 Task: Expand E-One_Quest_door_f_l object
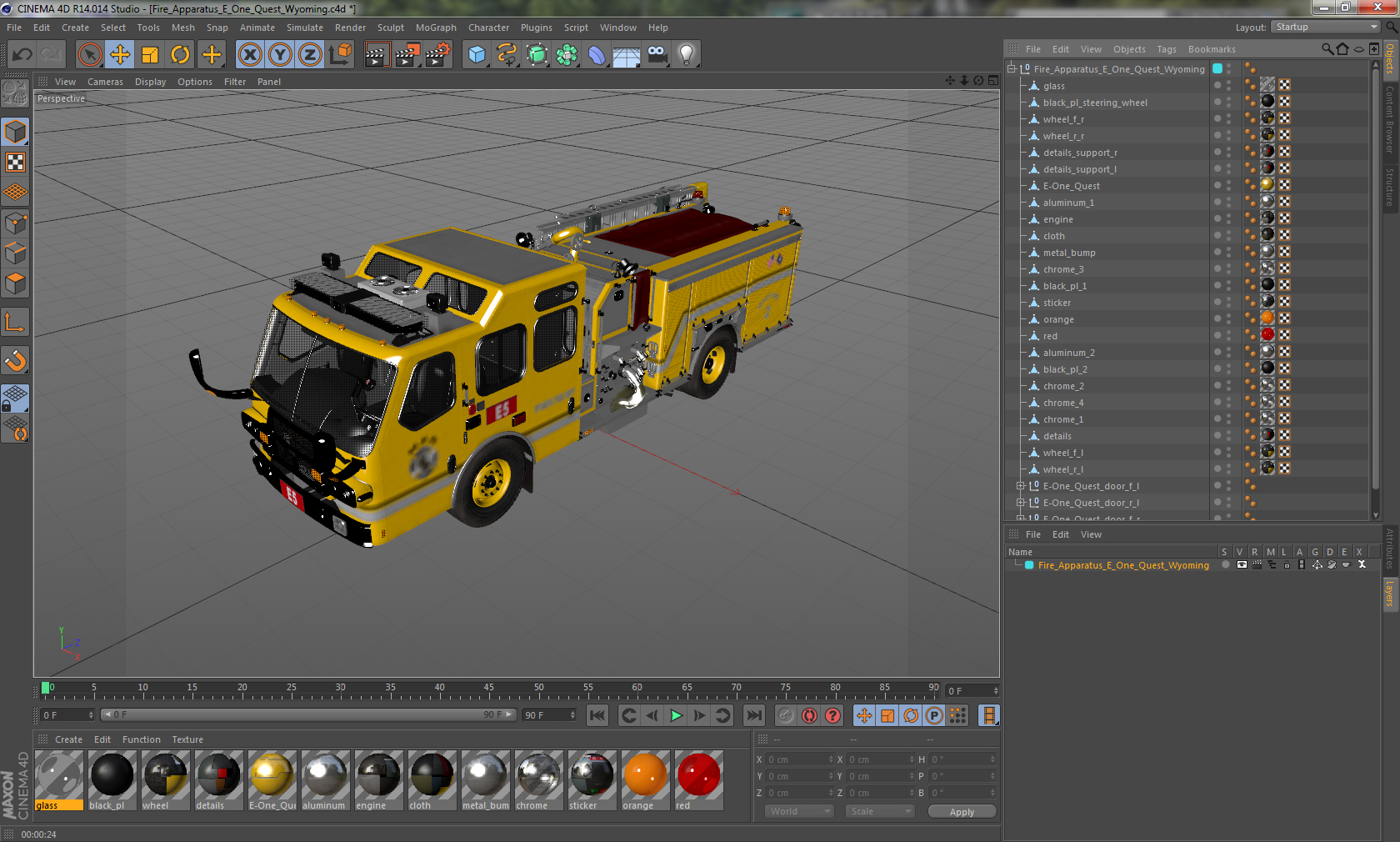(1020, 486)
